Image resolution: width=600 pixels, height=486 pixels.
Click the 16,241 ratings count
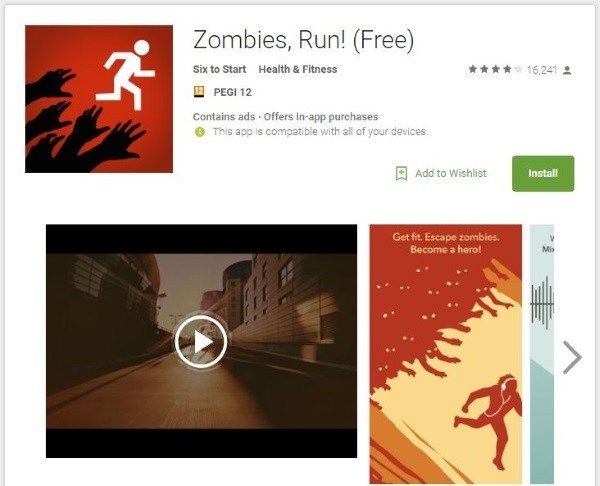pyautogui.click(x=541, y=70)
